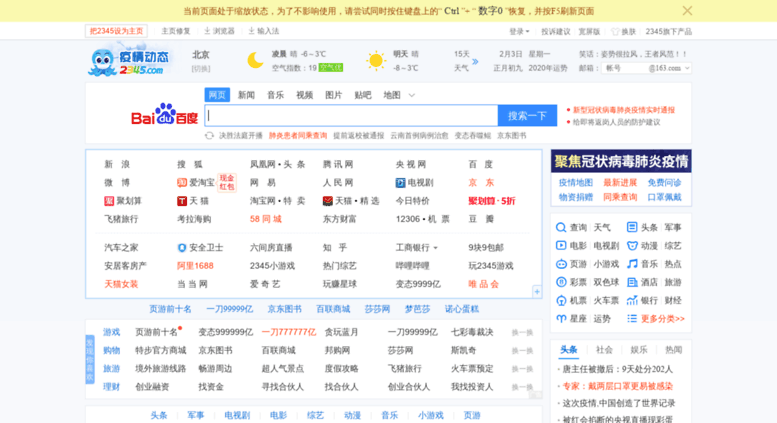Click the 更多分类 list icon
This screenshot has width=777, height=423.
pyautogui.click(x=632, y=318)
